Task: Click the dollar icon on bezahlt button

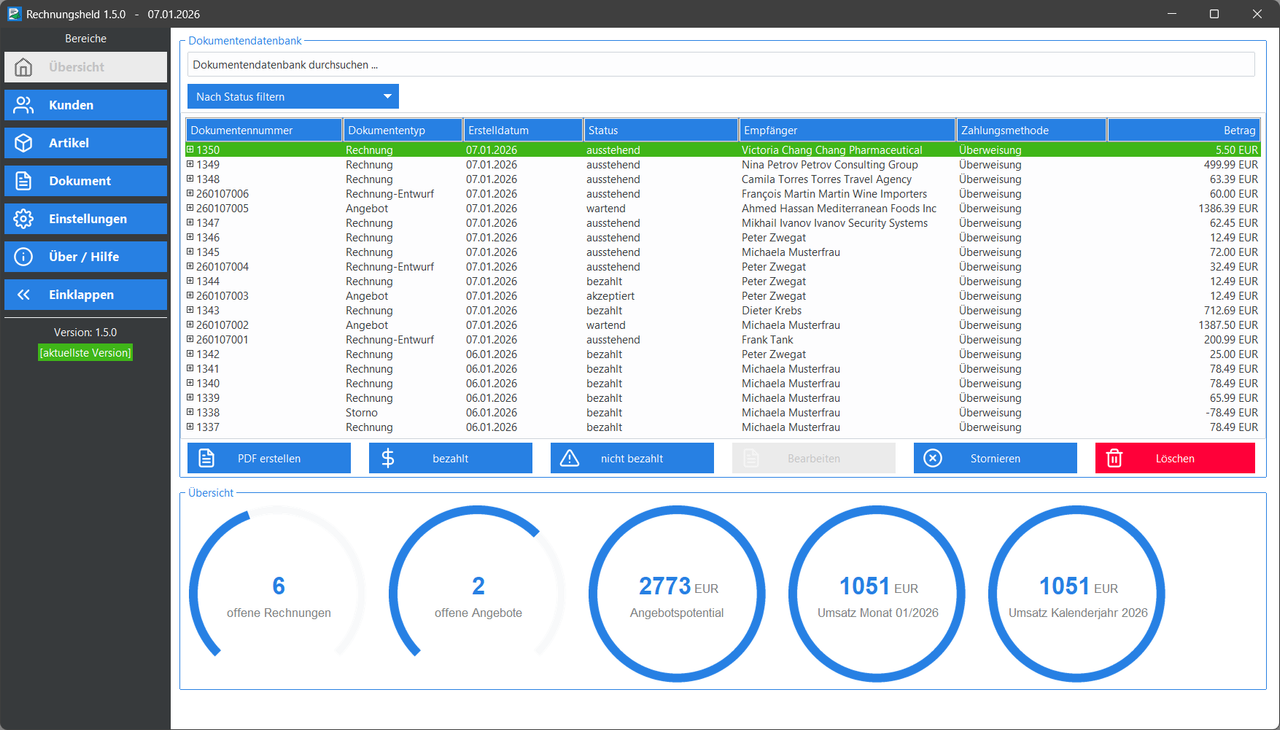Action: pyautogui.click(x=388, y=458)
